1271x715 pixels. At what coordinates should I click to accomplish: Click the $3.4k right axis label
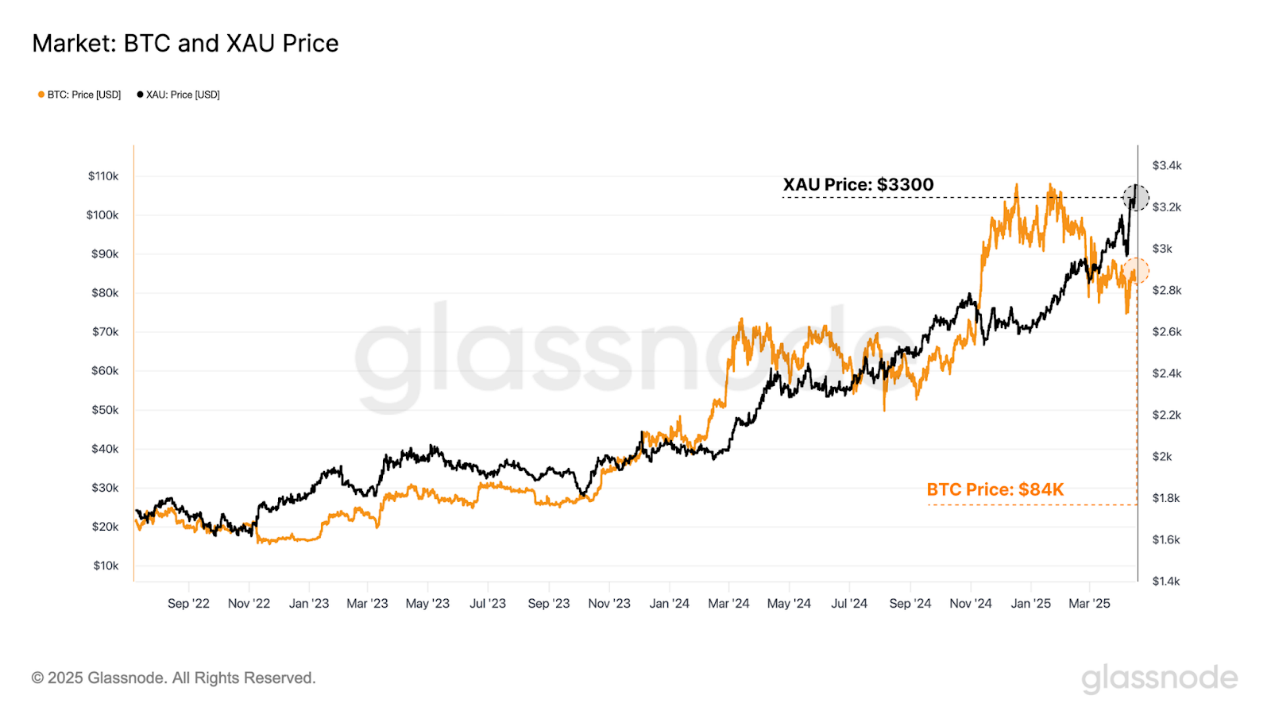1167,165
